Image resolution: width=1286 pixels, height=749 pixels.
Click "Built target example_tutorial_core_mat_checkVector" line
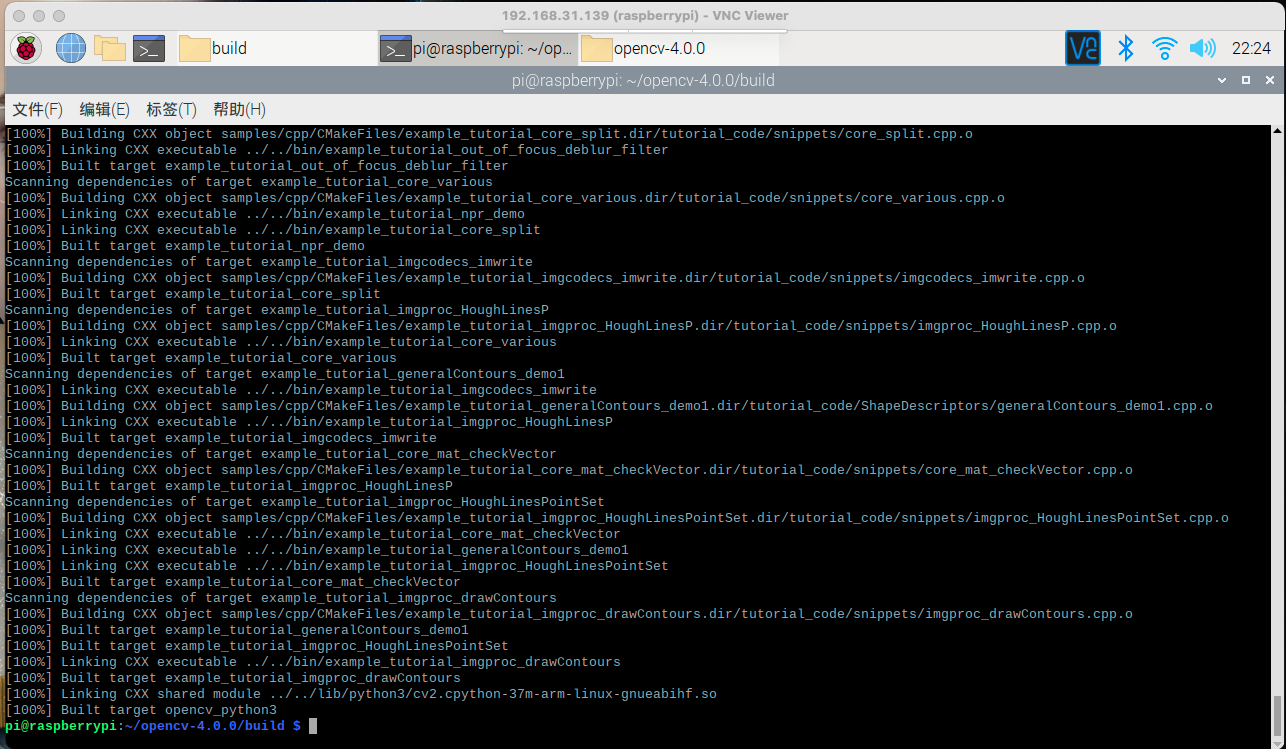click(x=233, y=581)
